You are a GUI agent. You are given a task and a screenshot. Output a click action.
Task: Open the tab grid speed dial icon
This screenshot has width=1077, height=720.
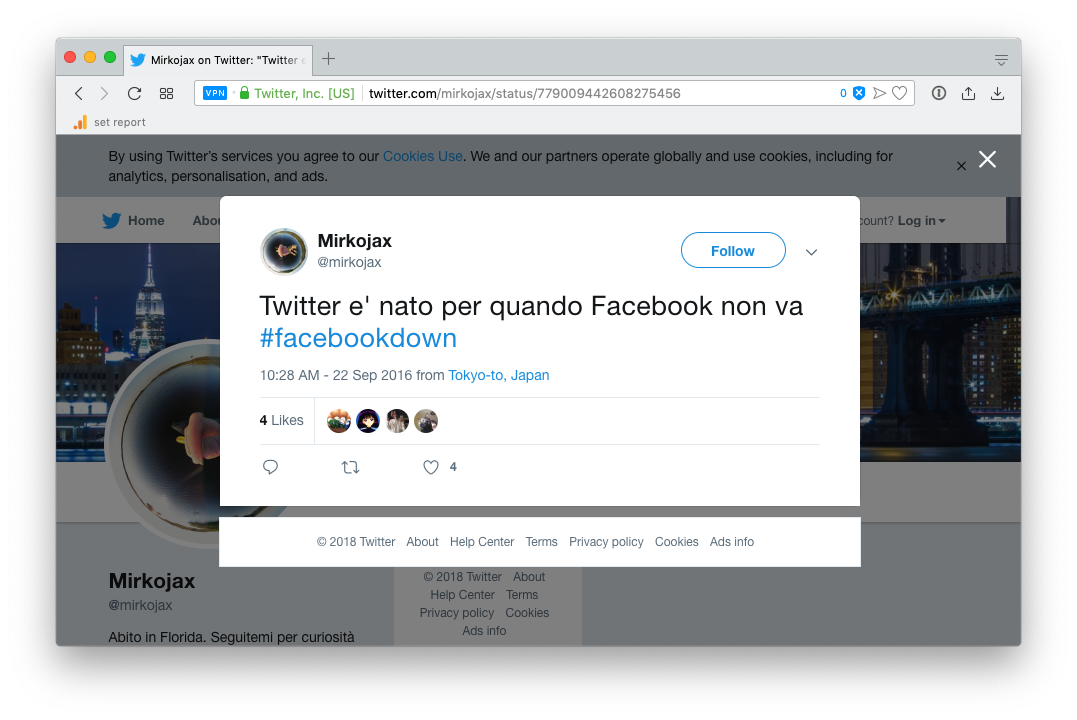pyautogui.click(x=166, y=93)
